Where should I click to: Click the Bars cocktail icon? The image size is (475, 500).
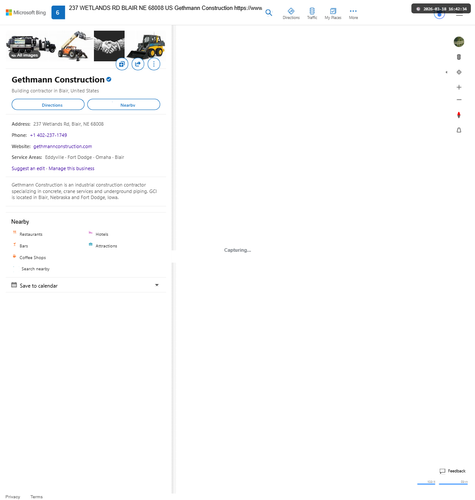tap(14, 245)
